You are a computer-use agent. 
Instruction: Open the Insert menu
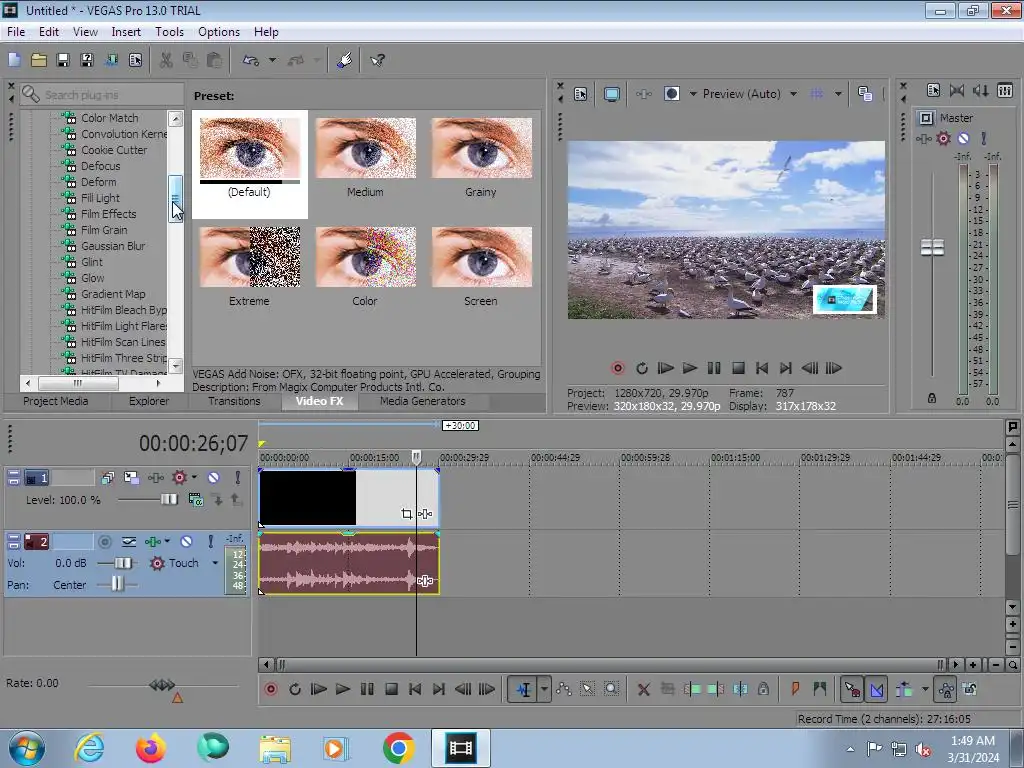click(126, 31)
